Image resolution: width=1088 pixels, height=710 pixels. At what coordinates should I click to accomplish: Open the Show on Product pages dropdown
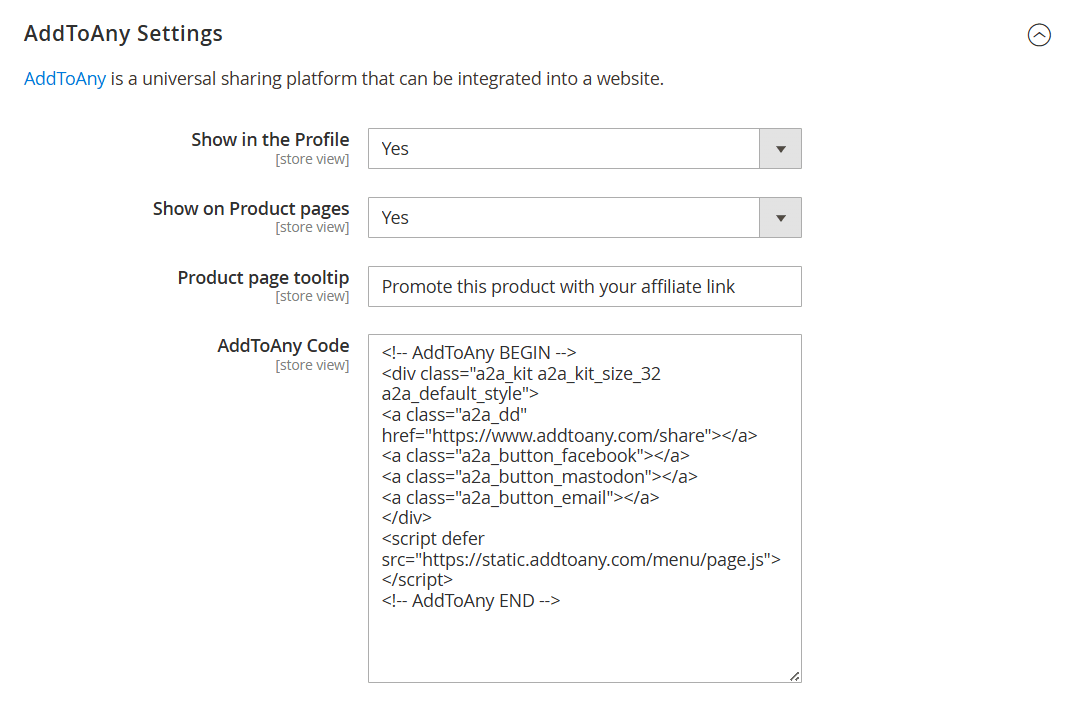(584, 217)
